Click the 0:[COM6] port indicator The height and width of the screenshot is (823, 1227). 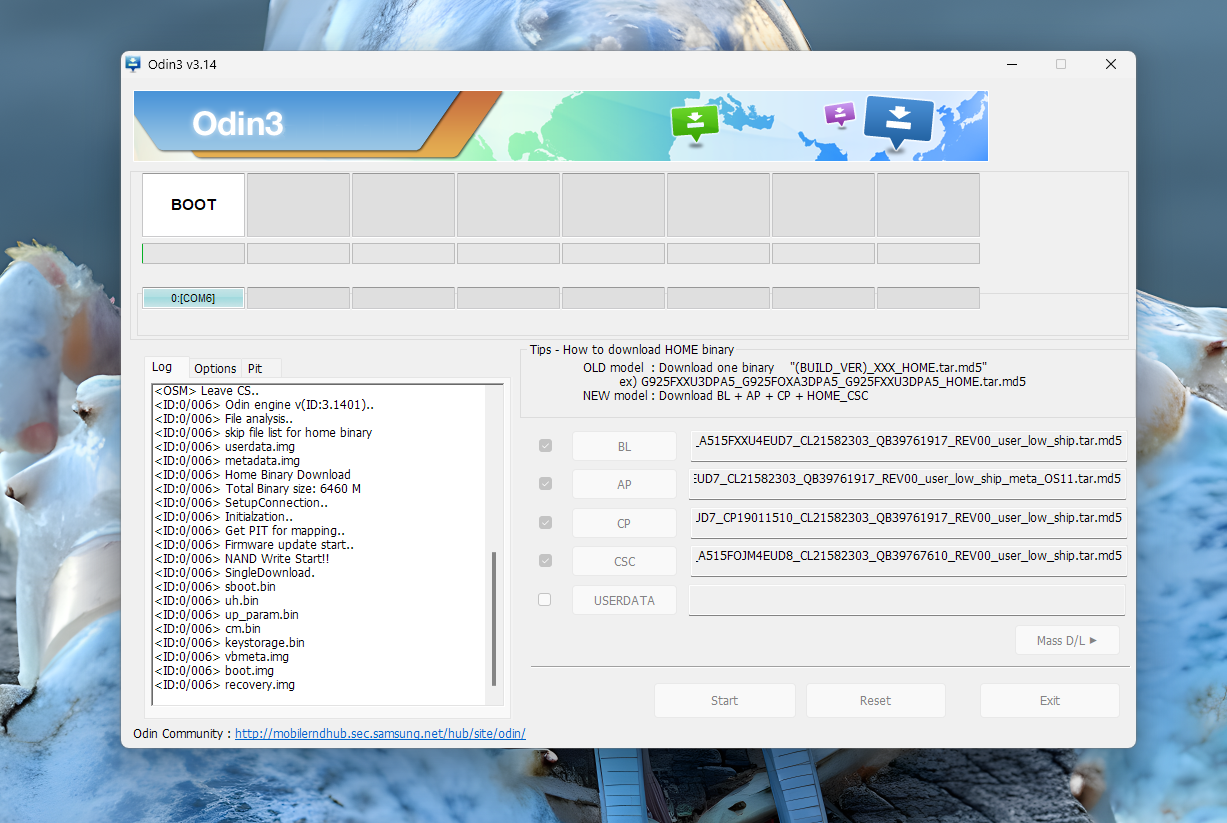(193, 298)
